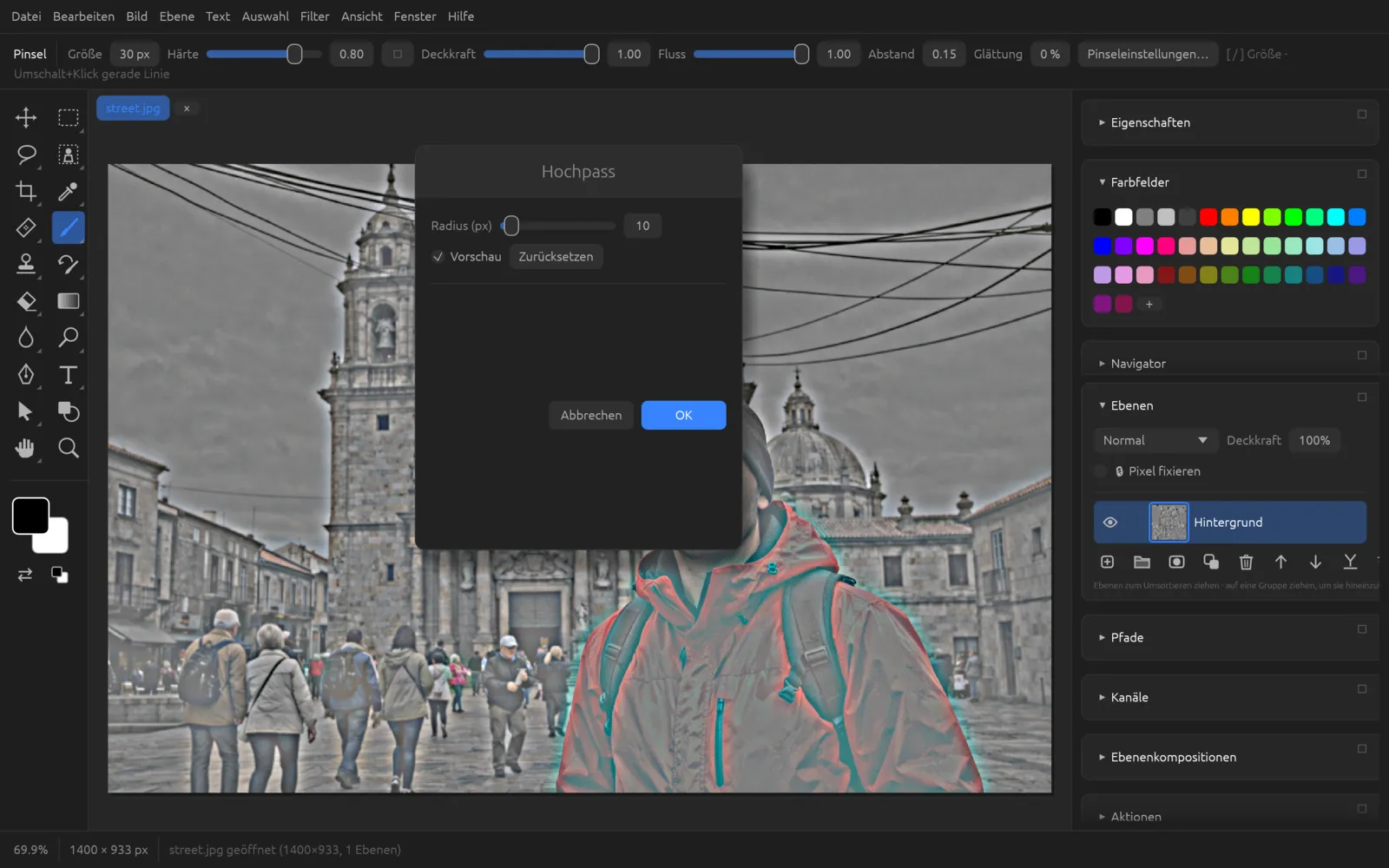The image size is (1389, 868).
Task: Toggle the Pixel fixieren lock option
Action: click(1101, 471)
